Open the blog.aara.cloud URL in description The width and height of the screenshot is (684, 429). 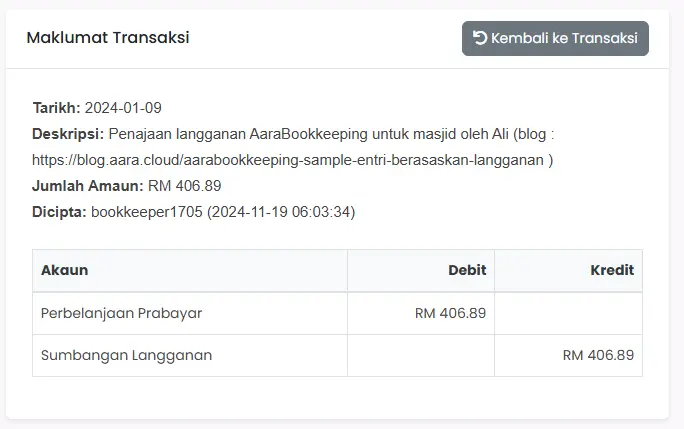[x=288, y=160]
